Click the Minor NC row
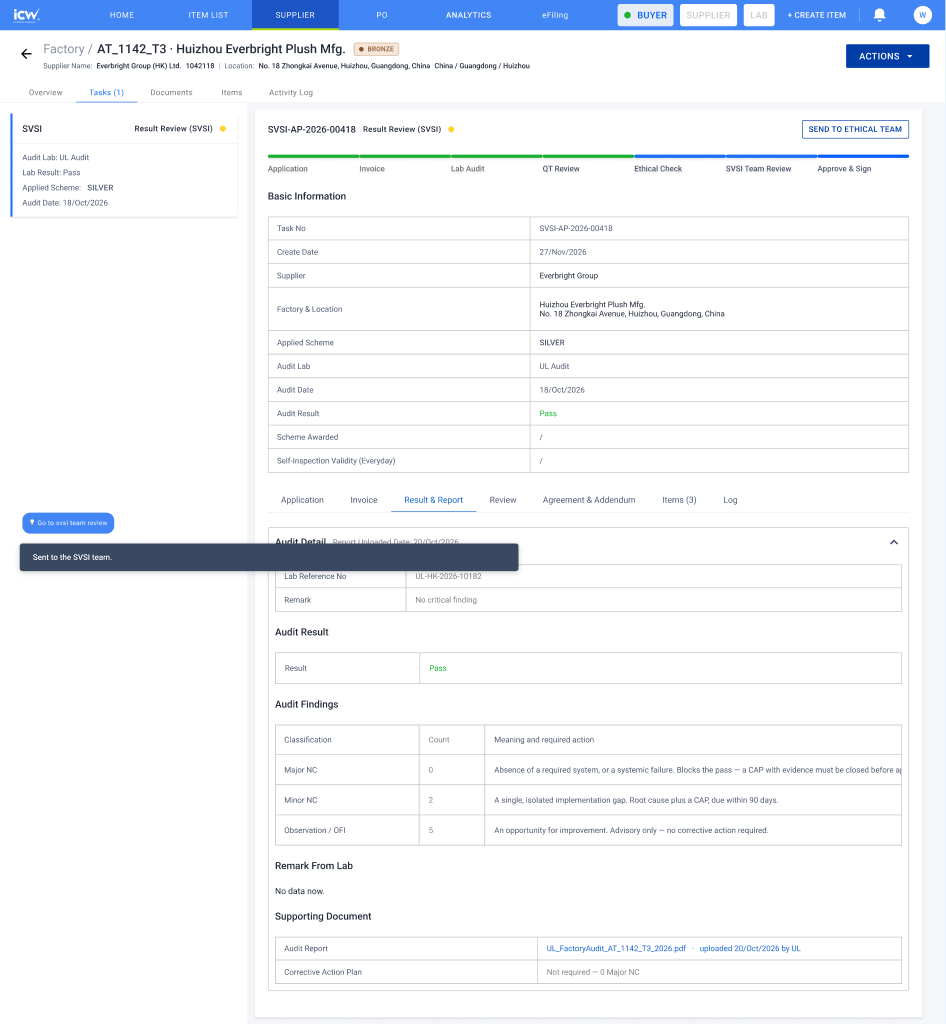The width and height of the screenshot is (946, 1024). tap(588, 800)
